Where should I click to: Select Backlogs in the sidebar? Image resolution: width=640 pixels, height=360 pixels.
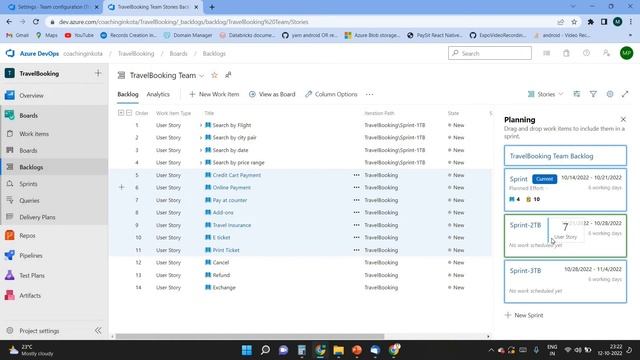[31, 167]
